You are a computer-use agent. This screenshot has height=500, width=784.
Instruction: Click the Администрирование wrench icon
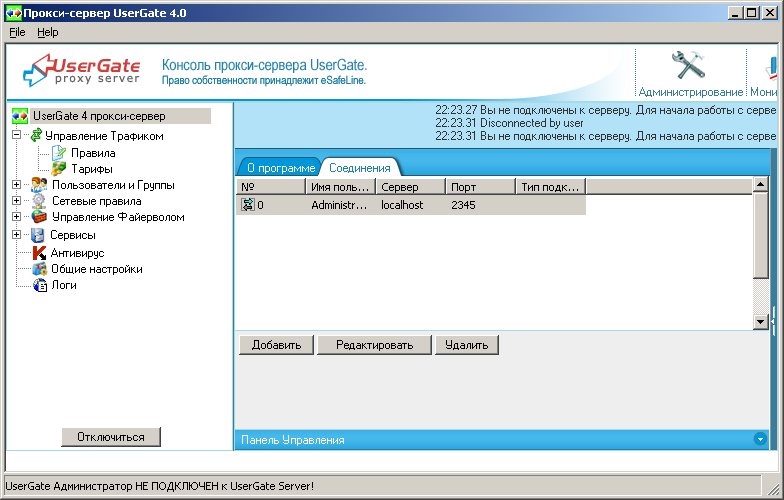pos(689,66)
